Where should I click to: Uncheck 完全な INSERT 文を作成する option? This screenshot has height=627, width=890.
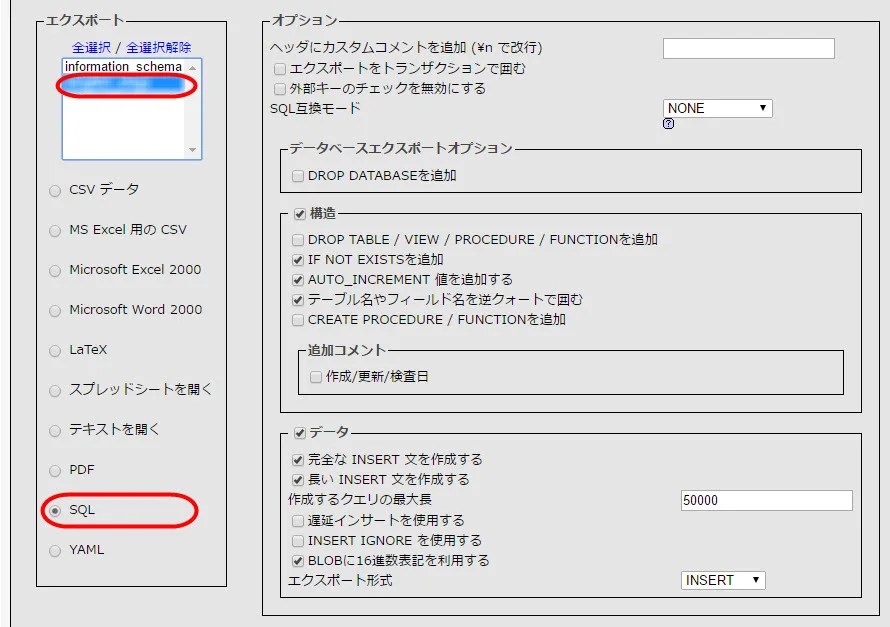click(297, 459)
